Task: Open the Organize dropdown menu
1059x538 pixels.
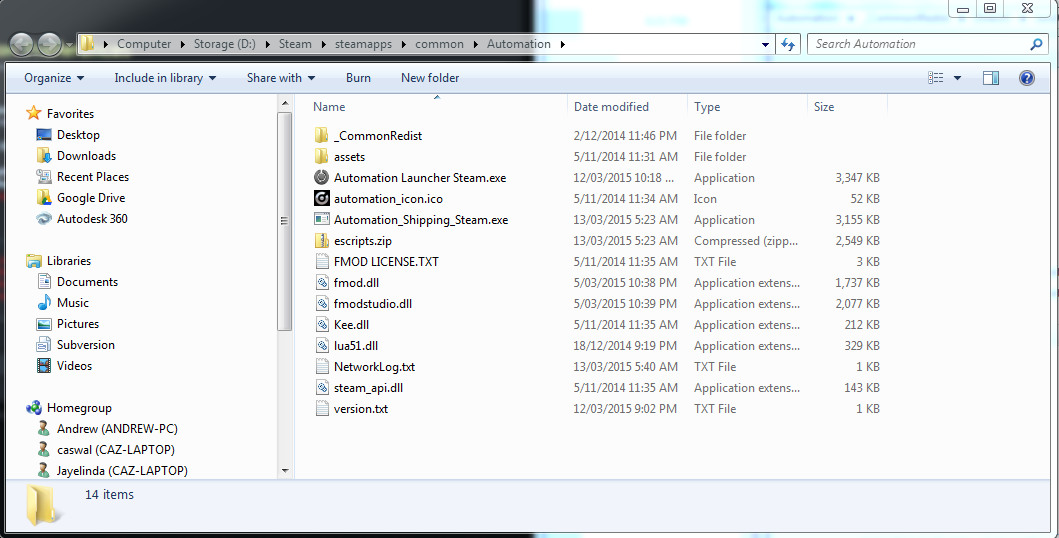Action: tap(54, 78)
